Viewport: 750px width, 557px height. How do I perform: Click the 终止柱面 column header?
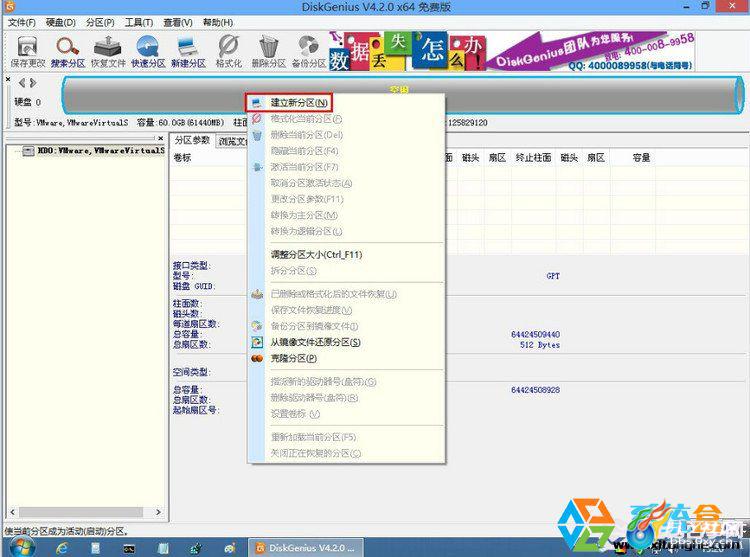coord(533,158)
